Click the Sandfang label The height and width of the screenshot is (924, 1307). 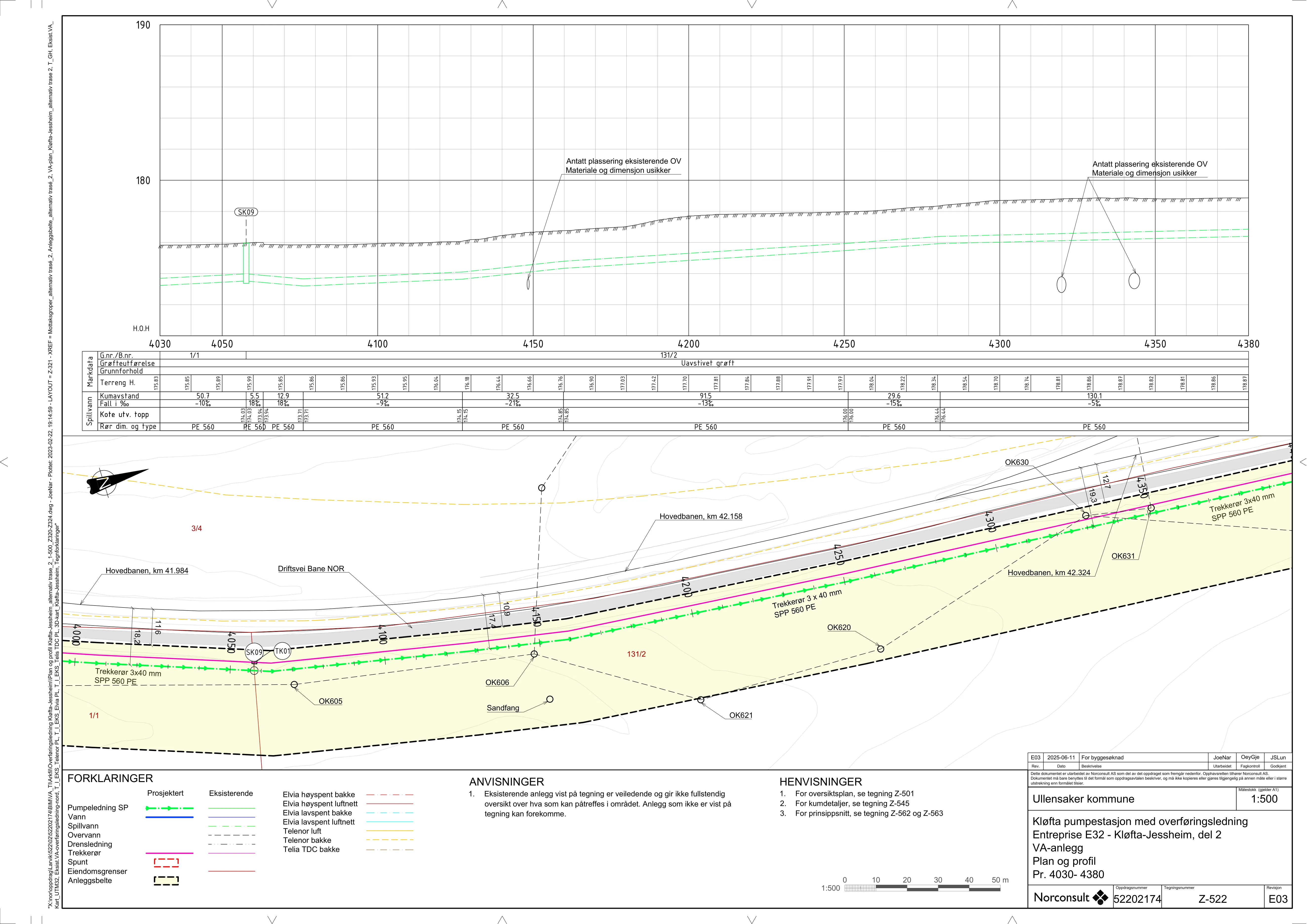pos(503,708)
